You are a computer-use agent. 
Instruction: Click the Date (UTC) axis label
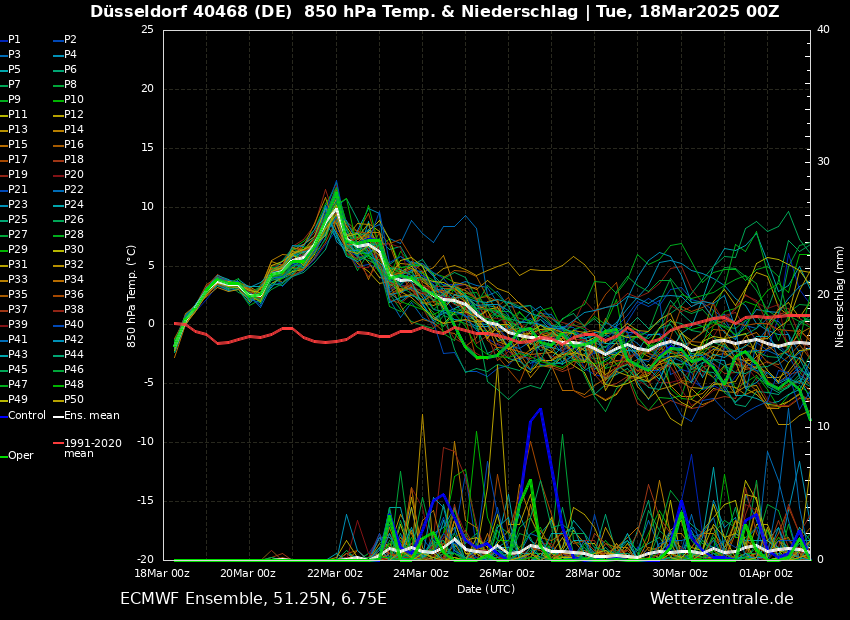point(486,590)
